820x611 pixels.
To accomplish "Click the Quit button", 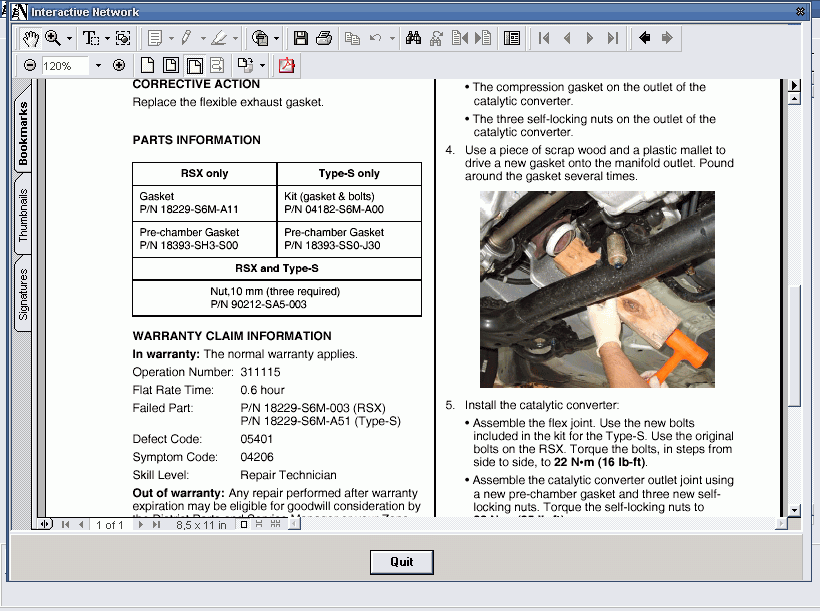I will coord(401,562).
